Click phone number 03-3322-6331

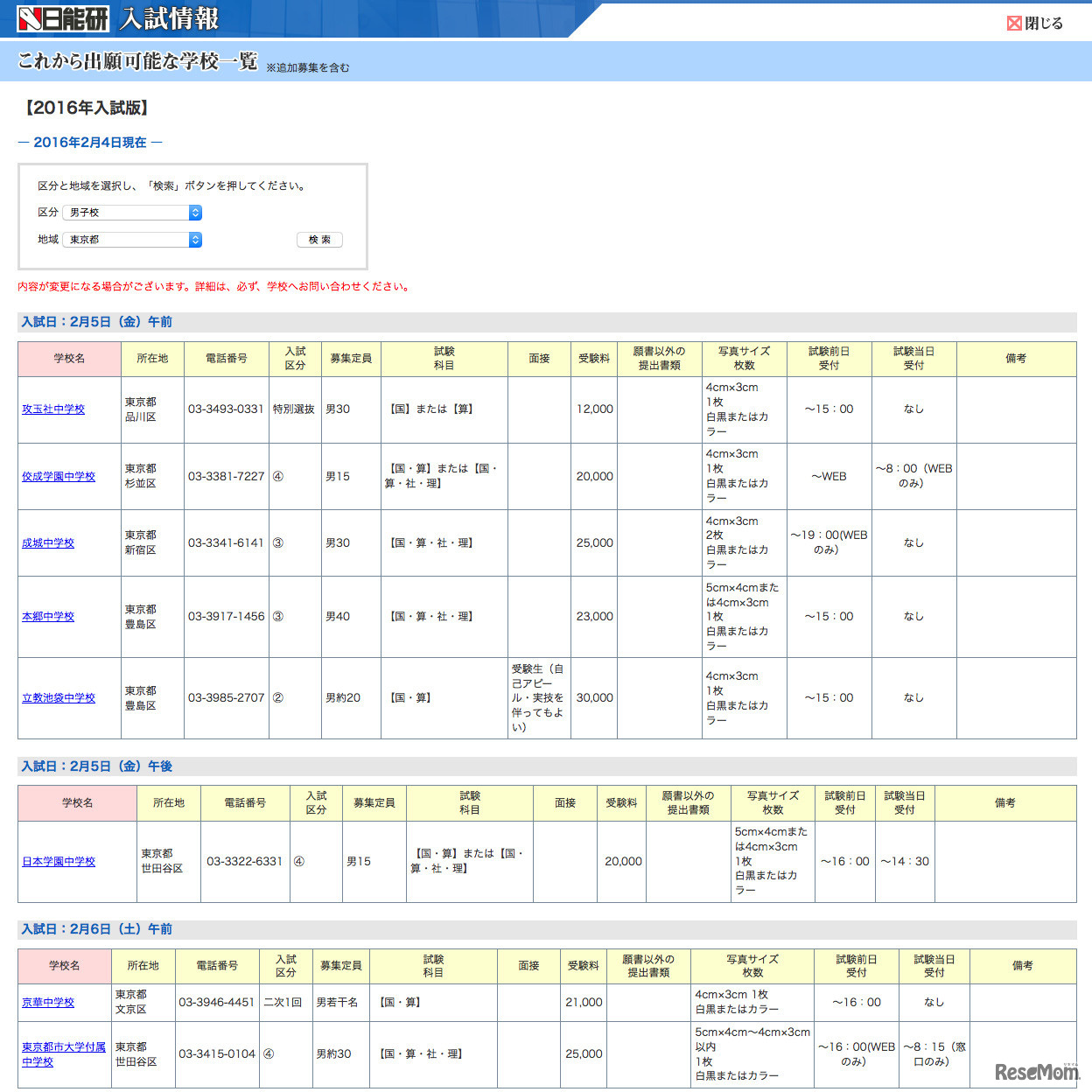click(x=244, y=862)
